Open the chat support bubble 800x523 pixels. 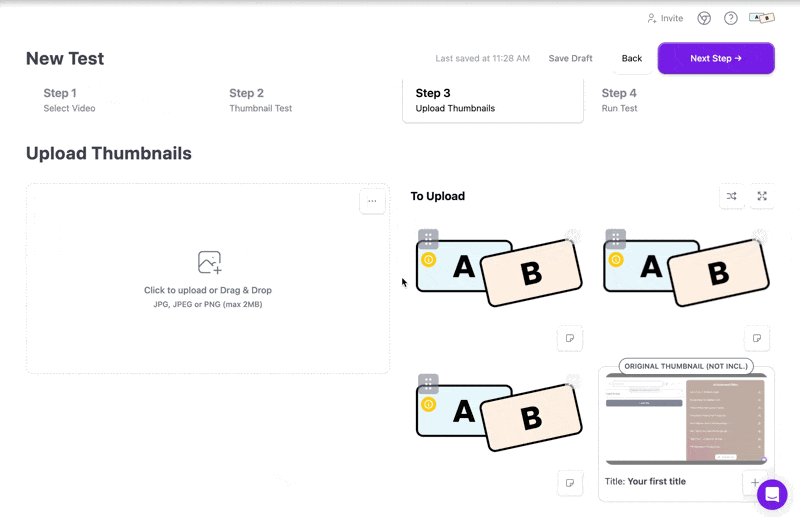tap(772, 494)
